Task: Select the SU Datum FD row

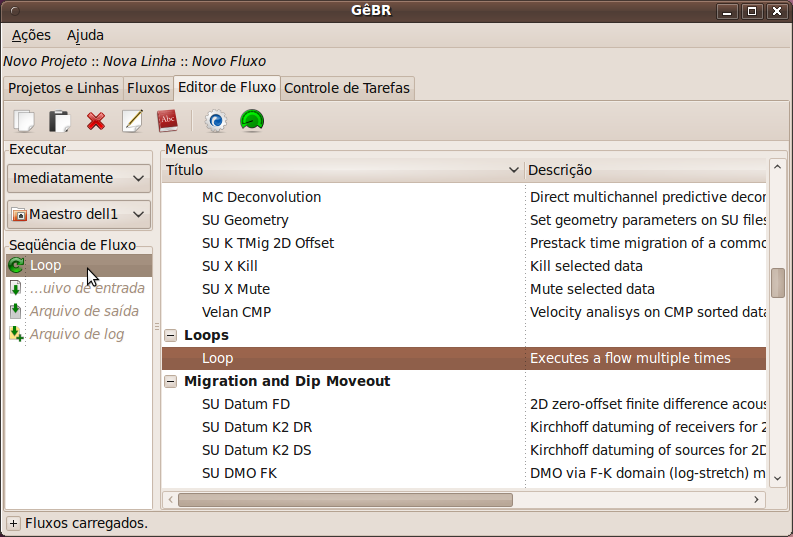Action: click(464, 405)
